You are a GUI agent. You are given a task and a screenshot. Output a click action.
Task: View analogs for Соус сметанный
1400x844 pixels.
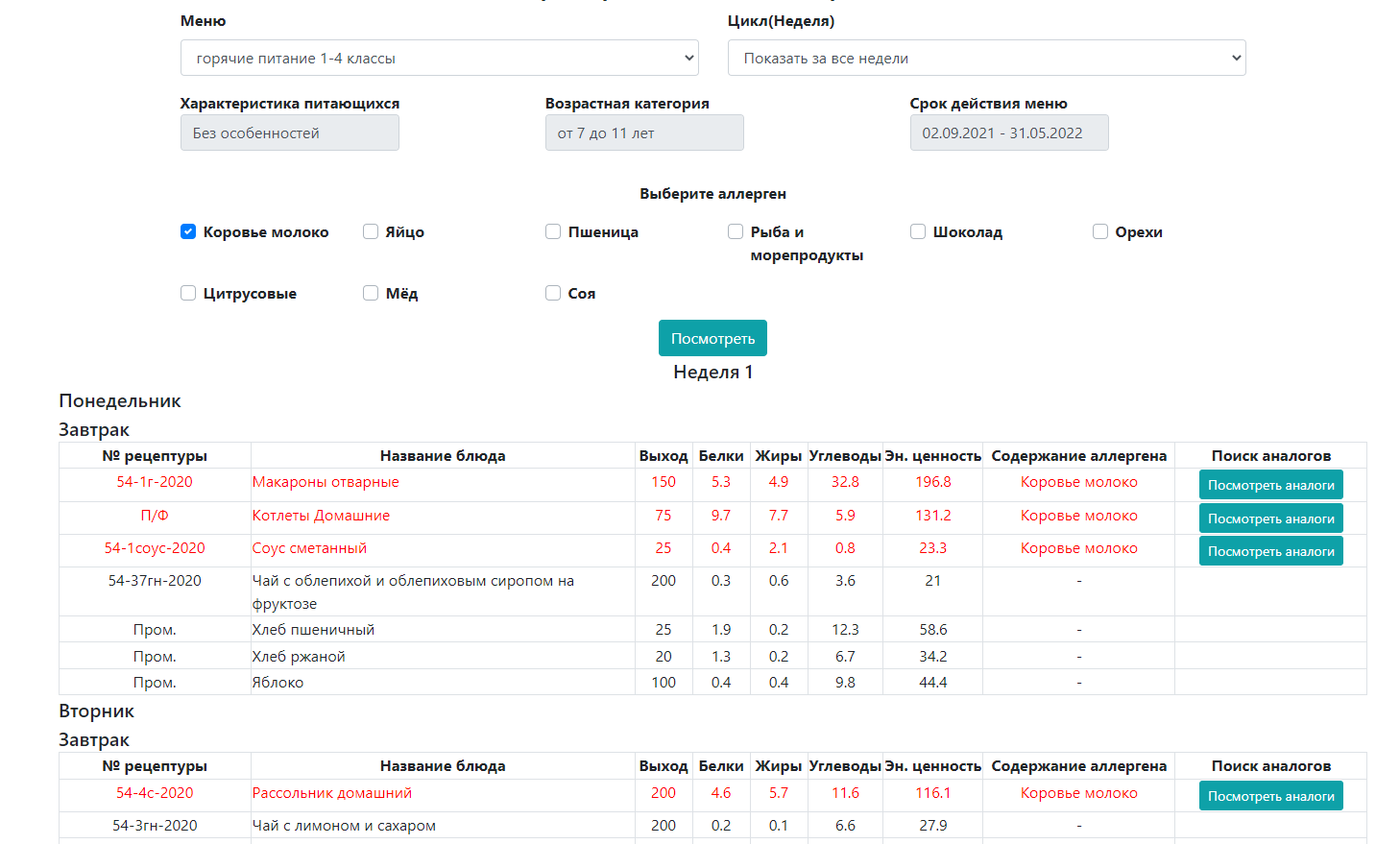(1270, 551)
